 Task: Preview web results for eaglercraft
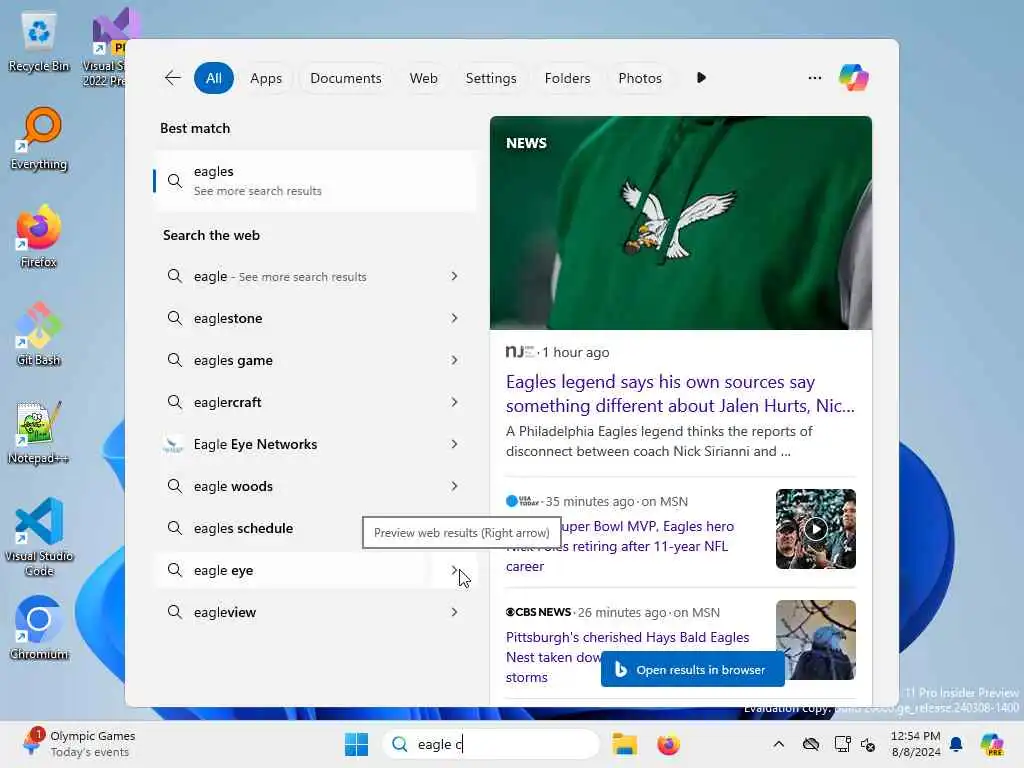point(454,402)
